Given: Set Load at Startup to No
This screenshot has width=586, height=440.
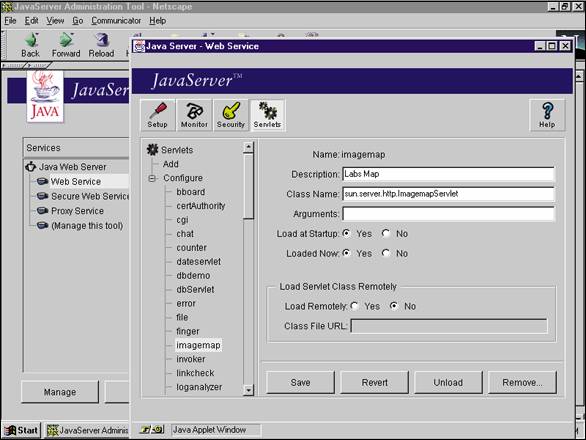Looking at the screenshot, I should pos(386,233).
